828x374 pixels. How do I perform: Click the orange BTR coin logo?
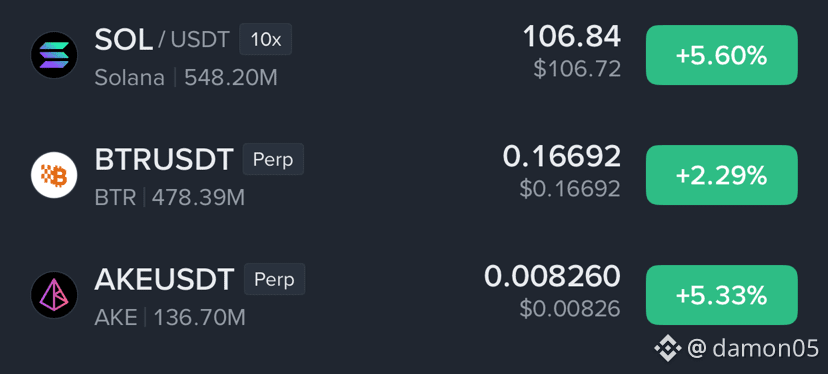click(54, 175)
